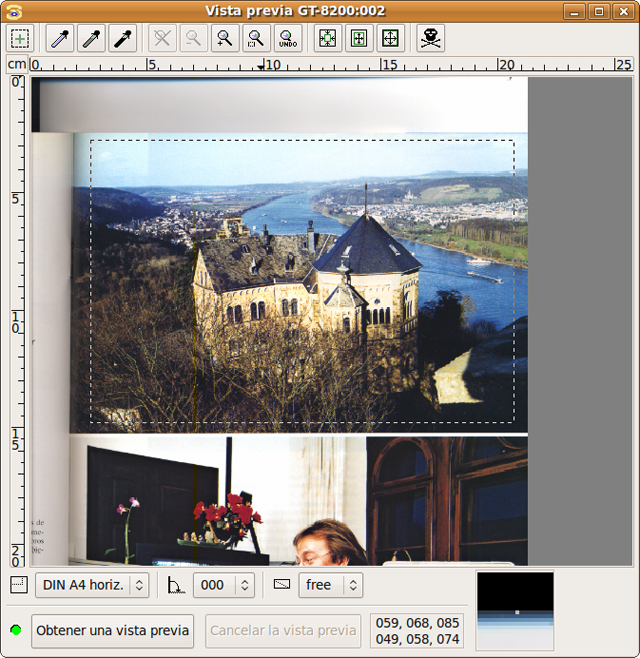The width and height of the screenshot is (640, 658).
Task: Click the auto-raise scan area icon
Action: 359,39
